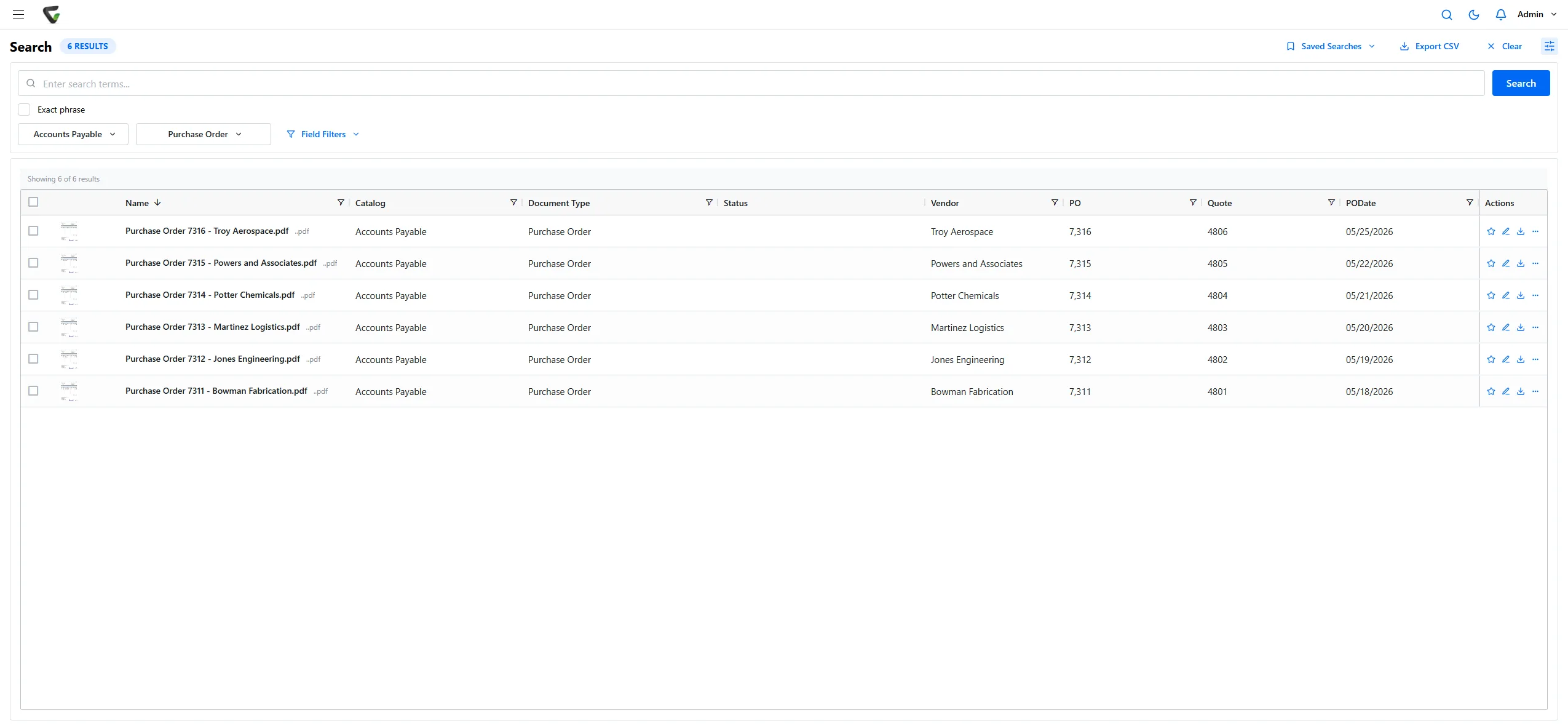The height and width of the screenshot is (726, 1568).
Task: Check the Martinez Logistics row checkbox
Action: click(x=33, y=327)
